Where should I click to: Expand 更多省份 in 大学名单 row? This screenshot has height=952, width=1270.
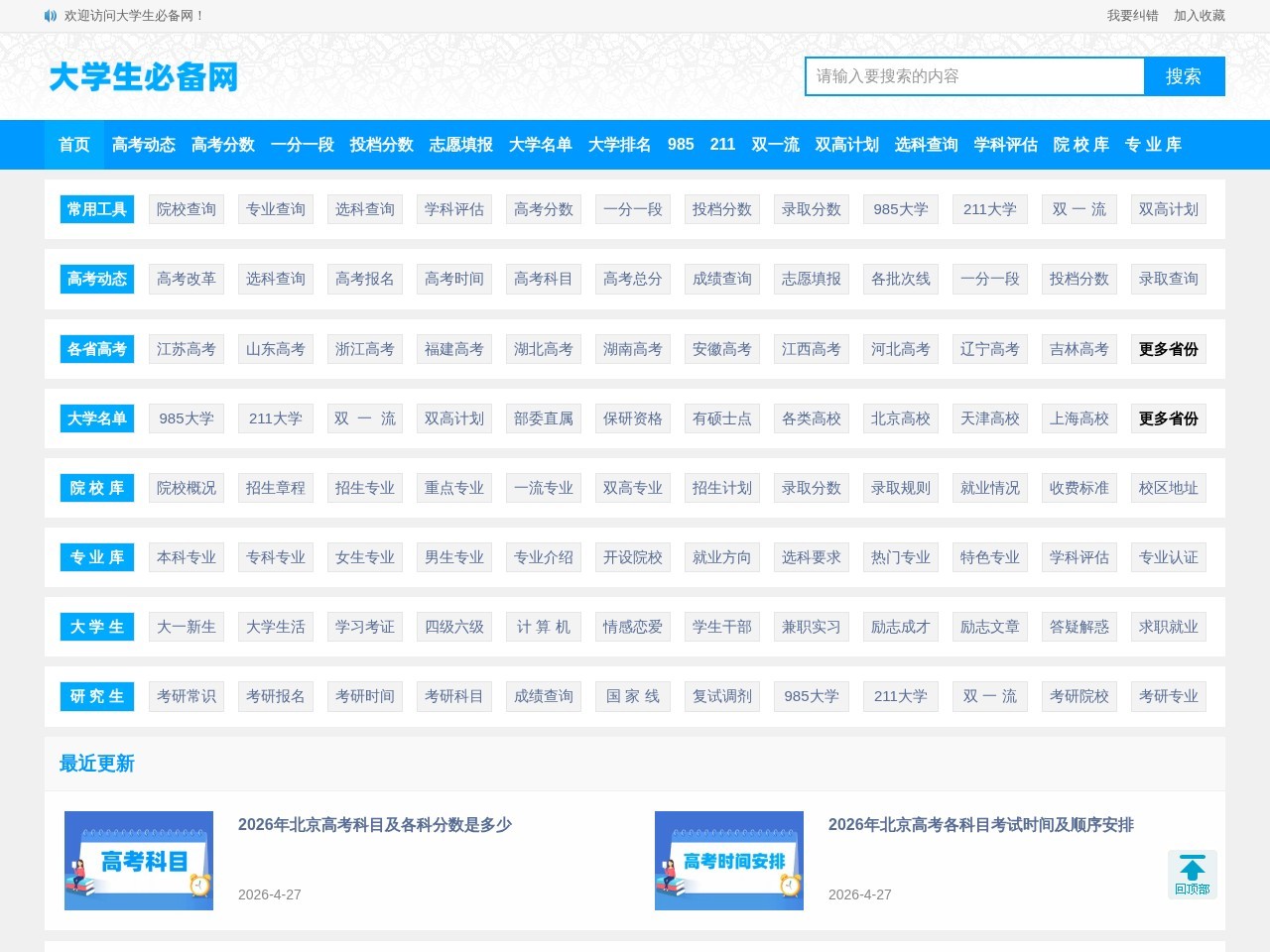(x=1169, y=418)
